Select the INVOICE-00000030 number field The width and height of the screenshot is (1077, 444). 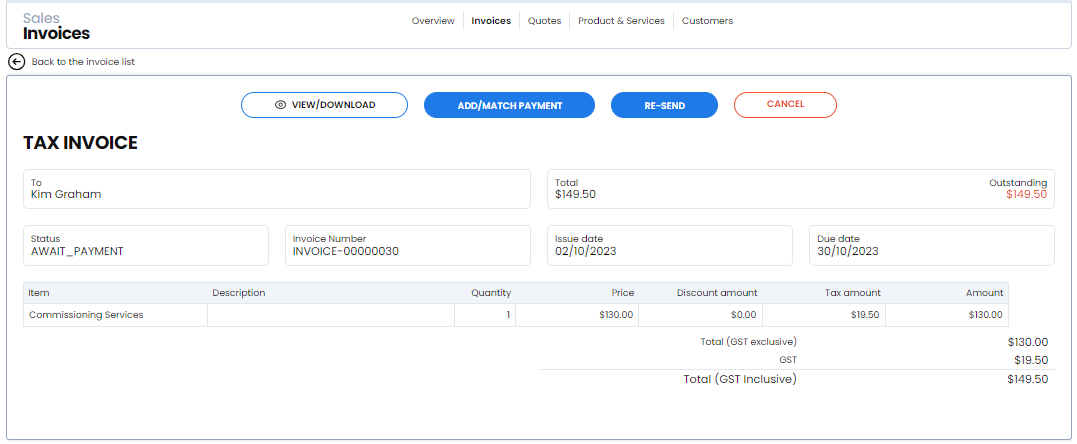tap(408, 245)
